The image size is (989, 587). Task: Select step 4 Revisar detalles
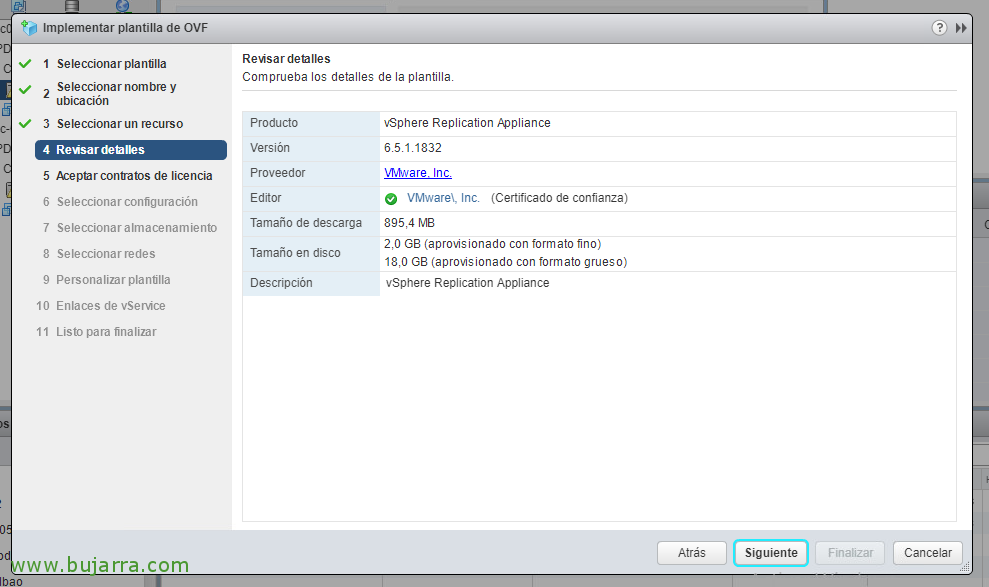click(x=131, y=149)
